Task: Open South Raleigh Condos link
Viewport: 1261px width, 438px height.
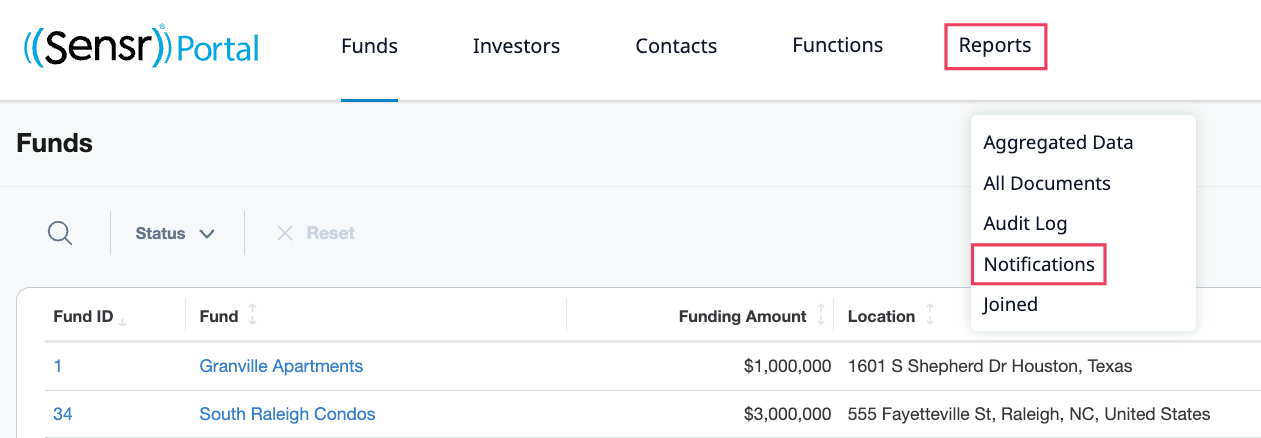Action: click(x=287, y=414)
